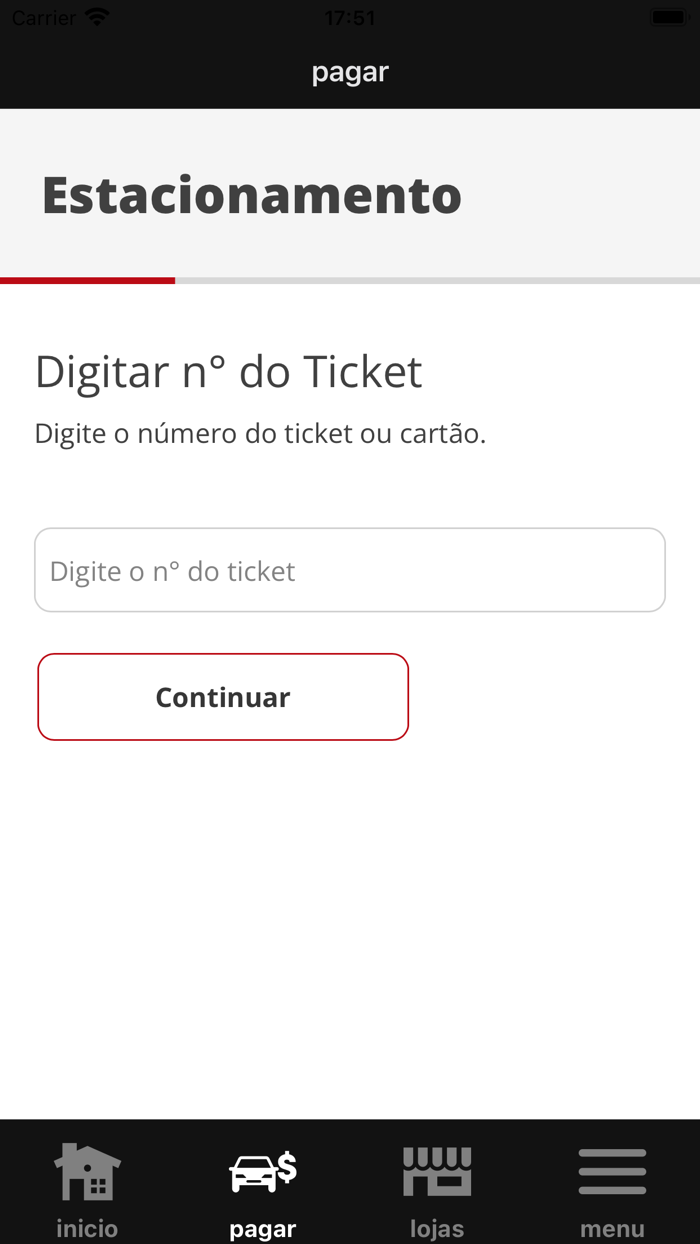Tap the menu label in bottom bar
Image resolution: width=700 pixels, height=1244 pixels.
[612, 1228]
